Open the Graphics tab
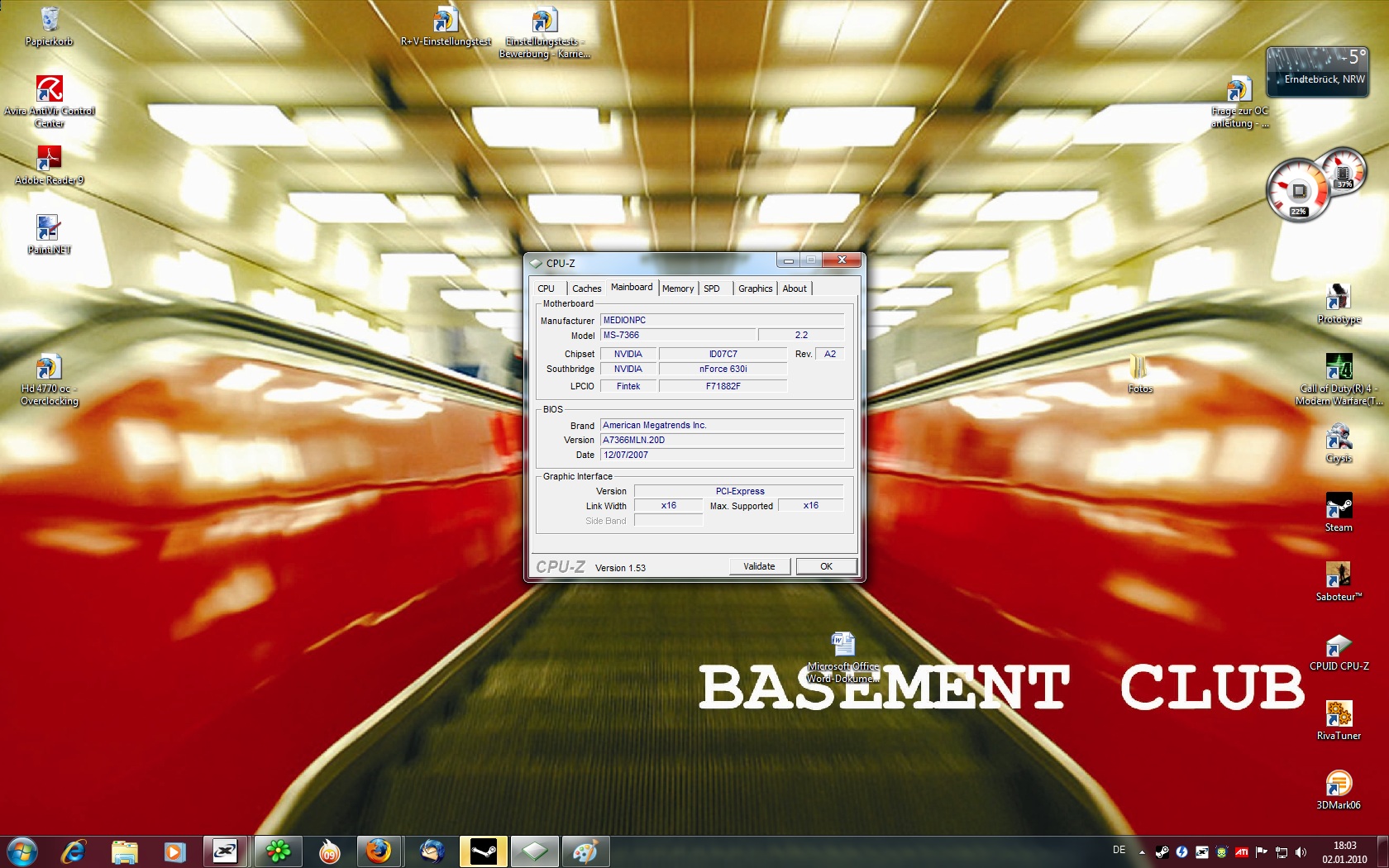 point(756,289)
